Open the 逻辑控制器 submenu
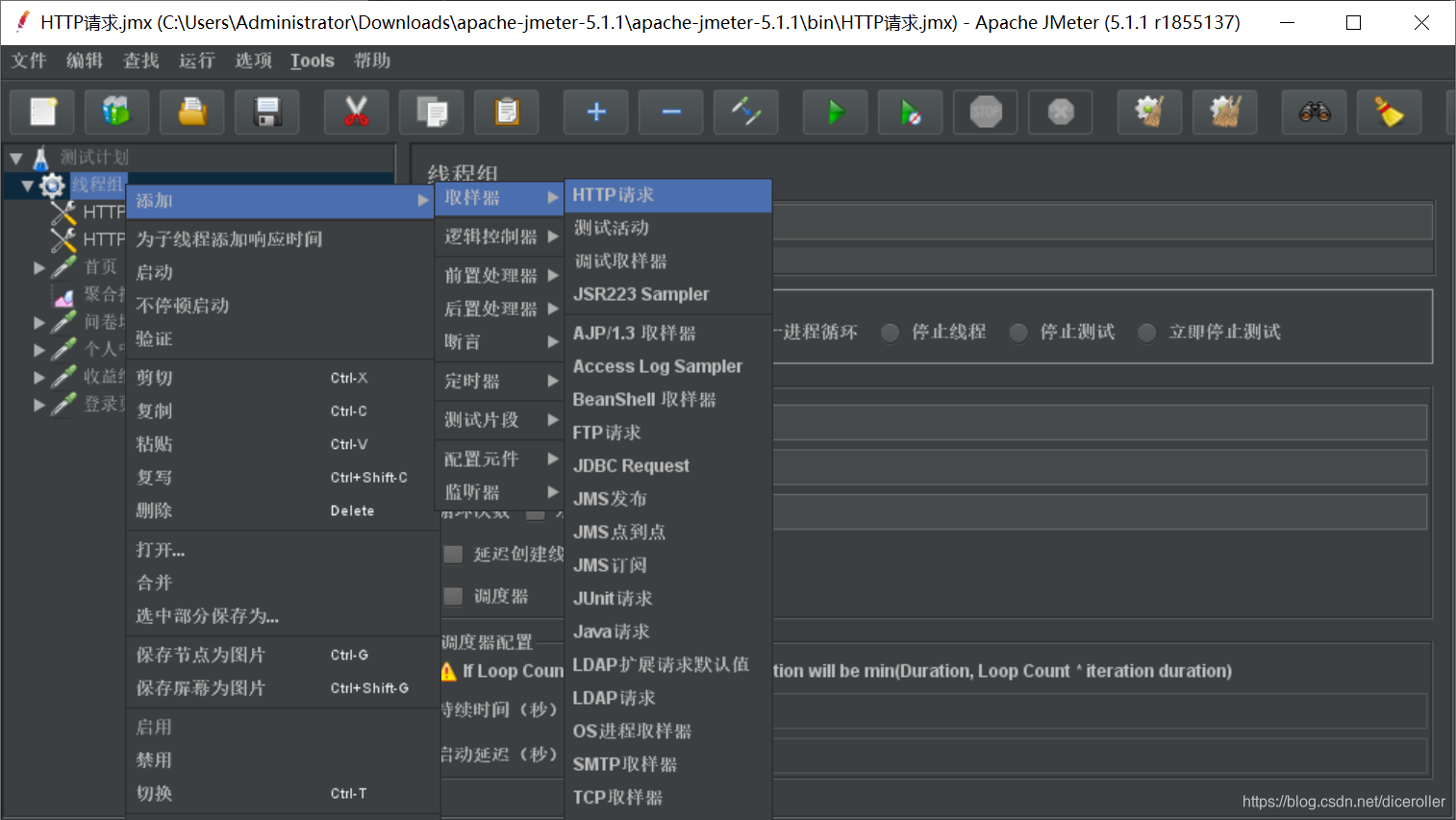 click(500, 236)
